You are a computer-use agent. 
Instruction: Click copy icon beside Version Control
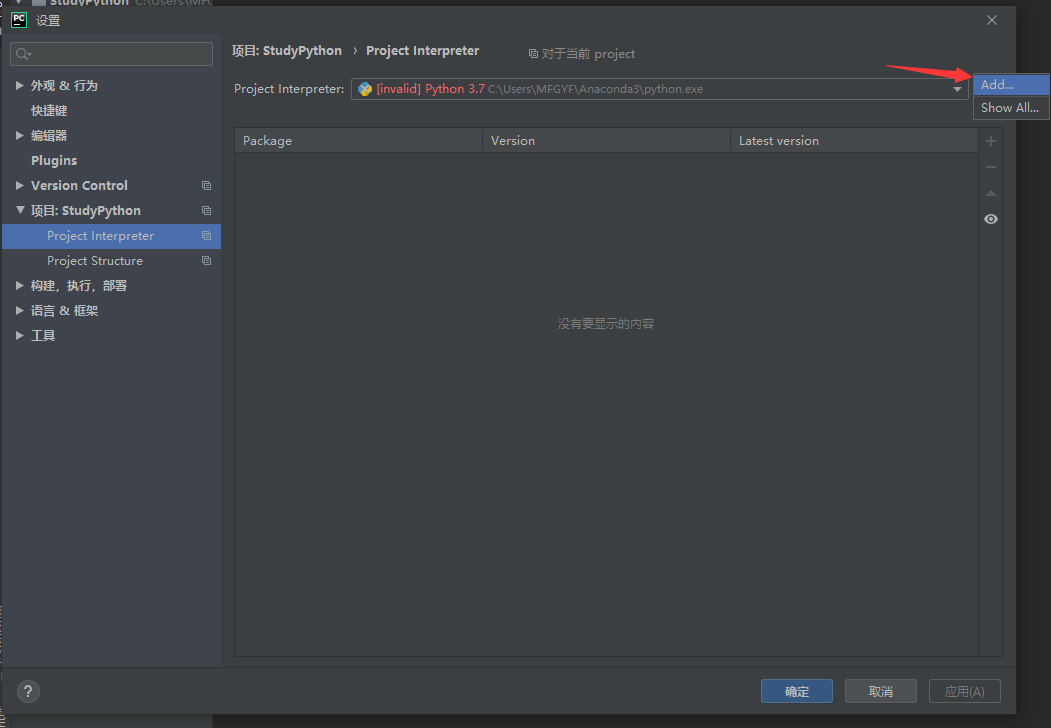coord(206,186)
